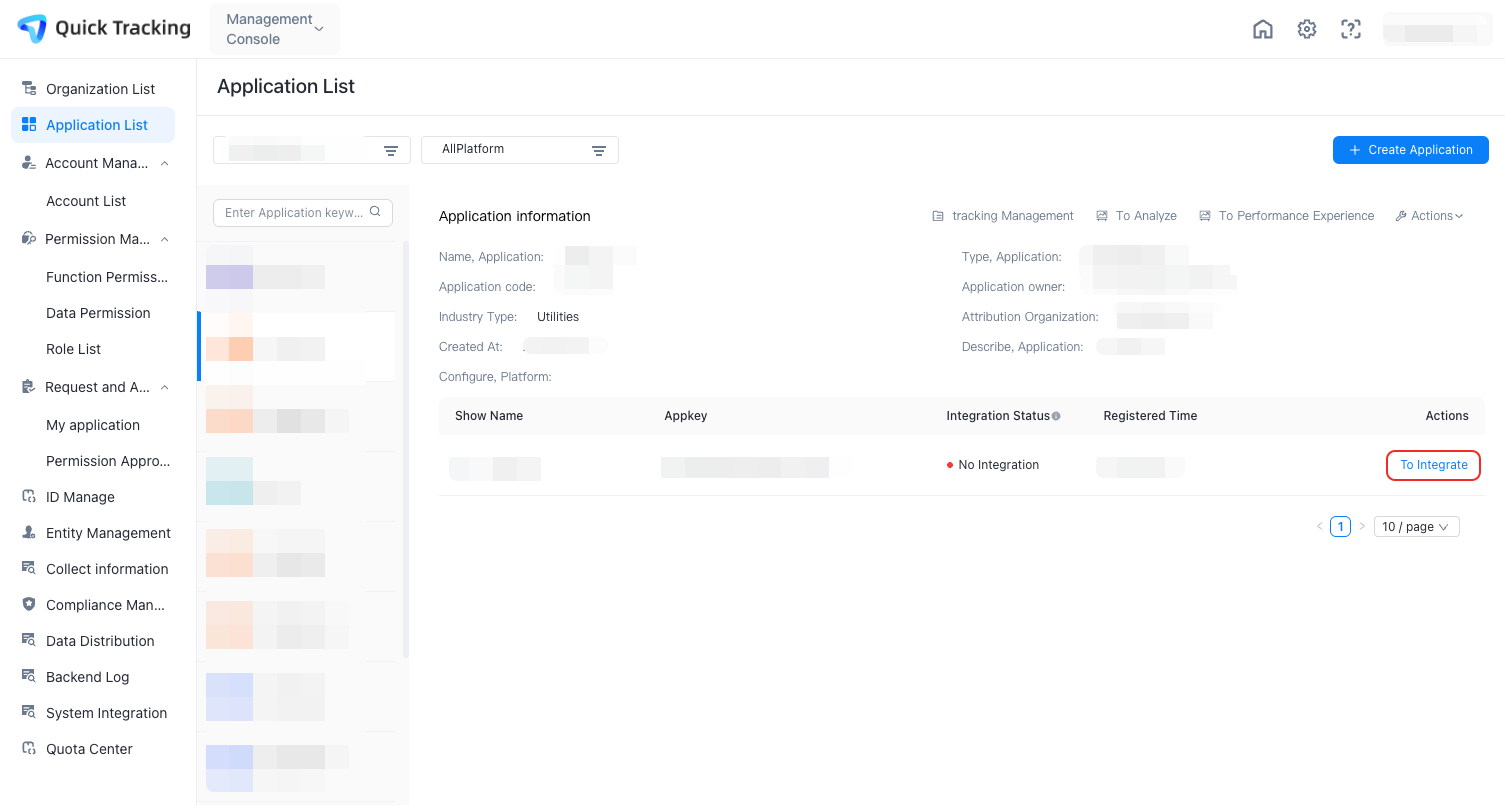Open the home icon in the top bar
The image size is (1505, 805).
coord(1263,29)
